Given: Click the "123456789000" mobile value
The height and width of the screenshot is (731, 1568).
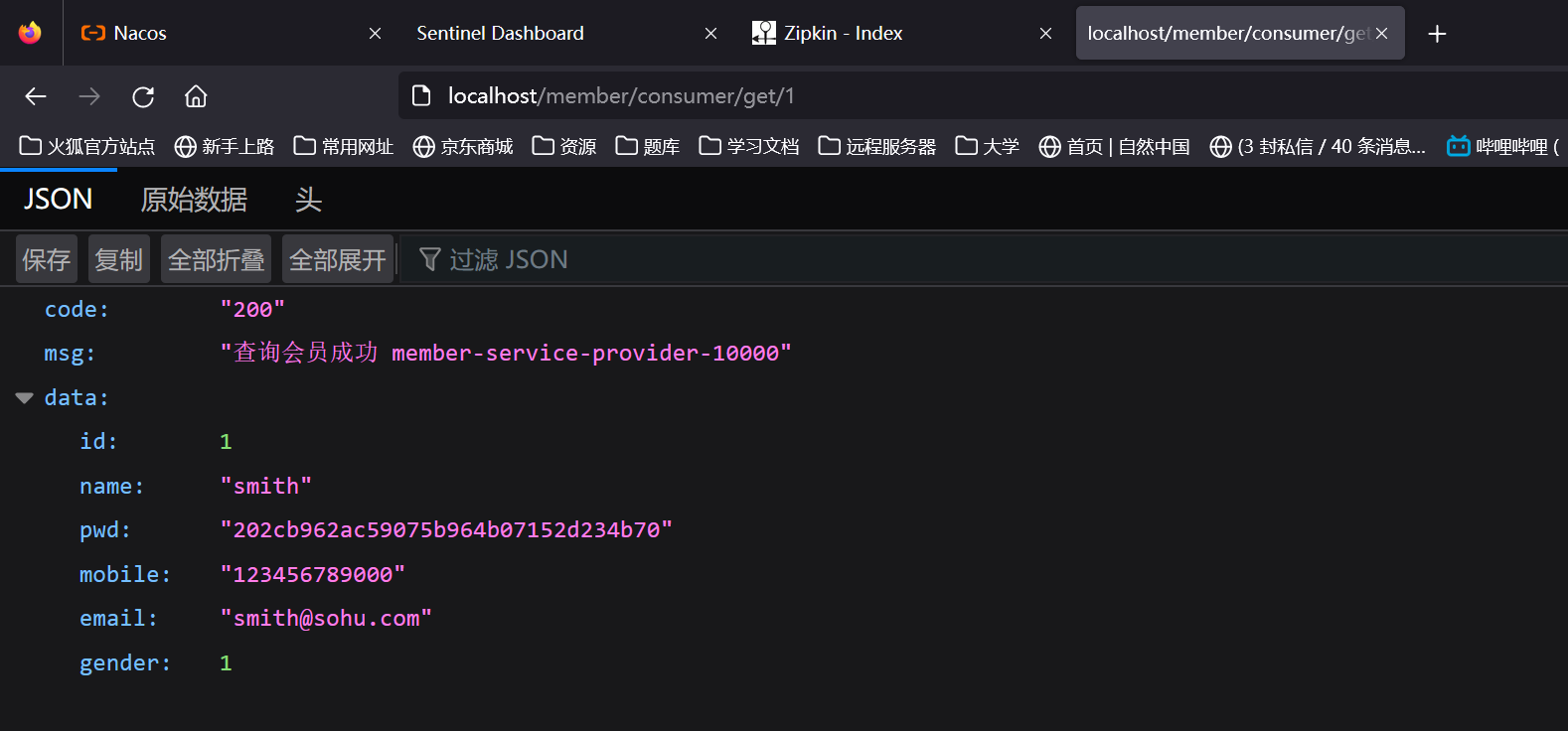Looking at the screenshot, I should point(312,574).
